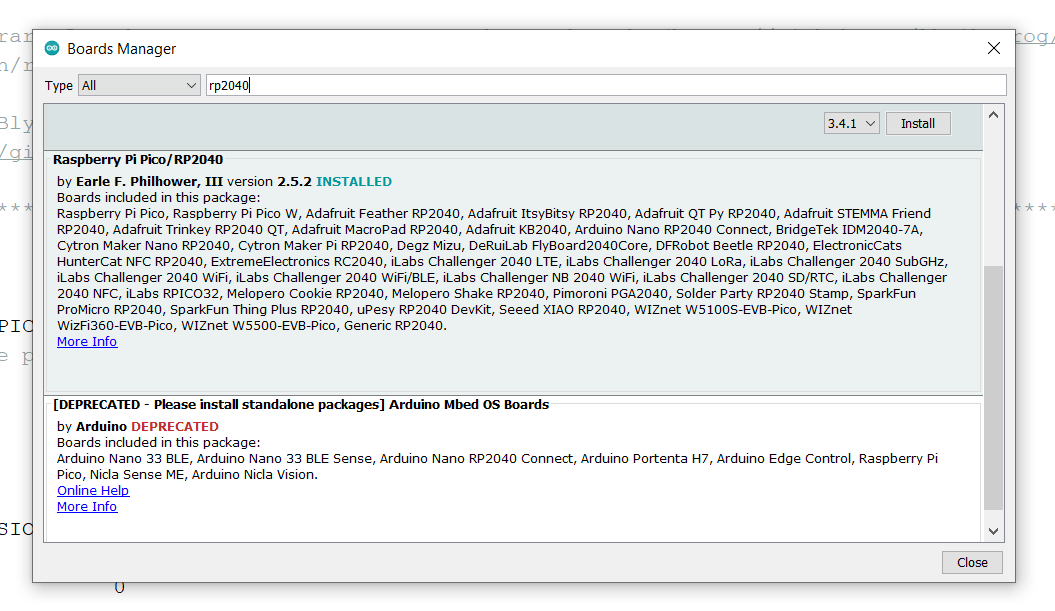The width and height of the screenshot is (1055, 611).
Task: Click the scrollbar up arrow
Action: click(x=993, y=115)
